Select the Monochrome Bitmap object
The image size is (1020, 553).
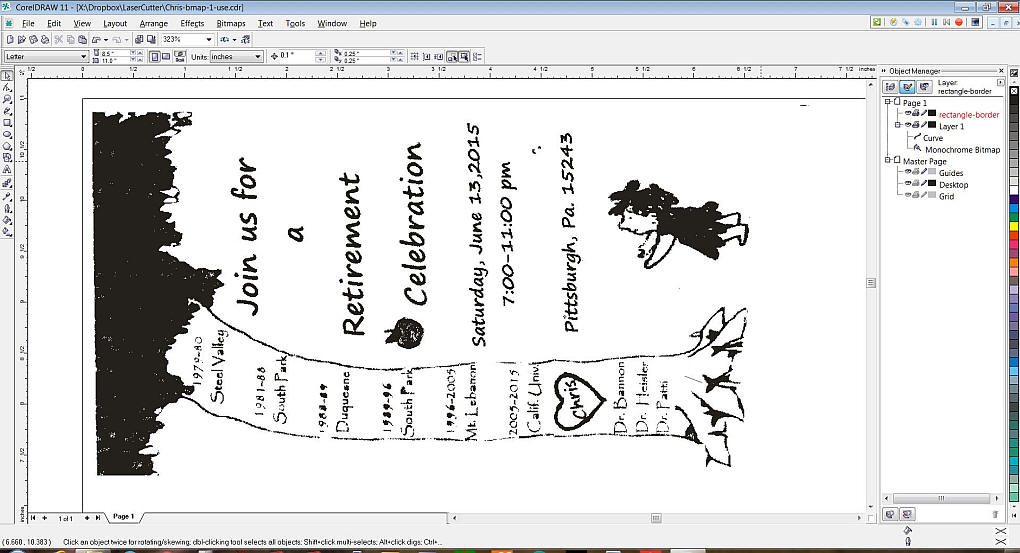tap(961, 150)
